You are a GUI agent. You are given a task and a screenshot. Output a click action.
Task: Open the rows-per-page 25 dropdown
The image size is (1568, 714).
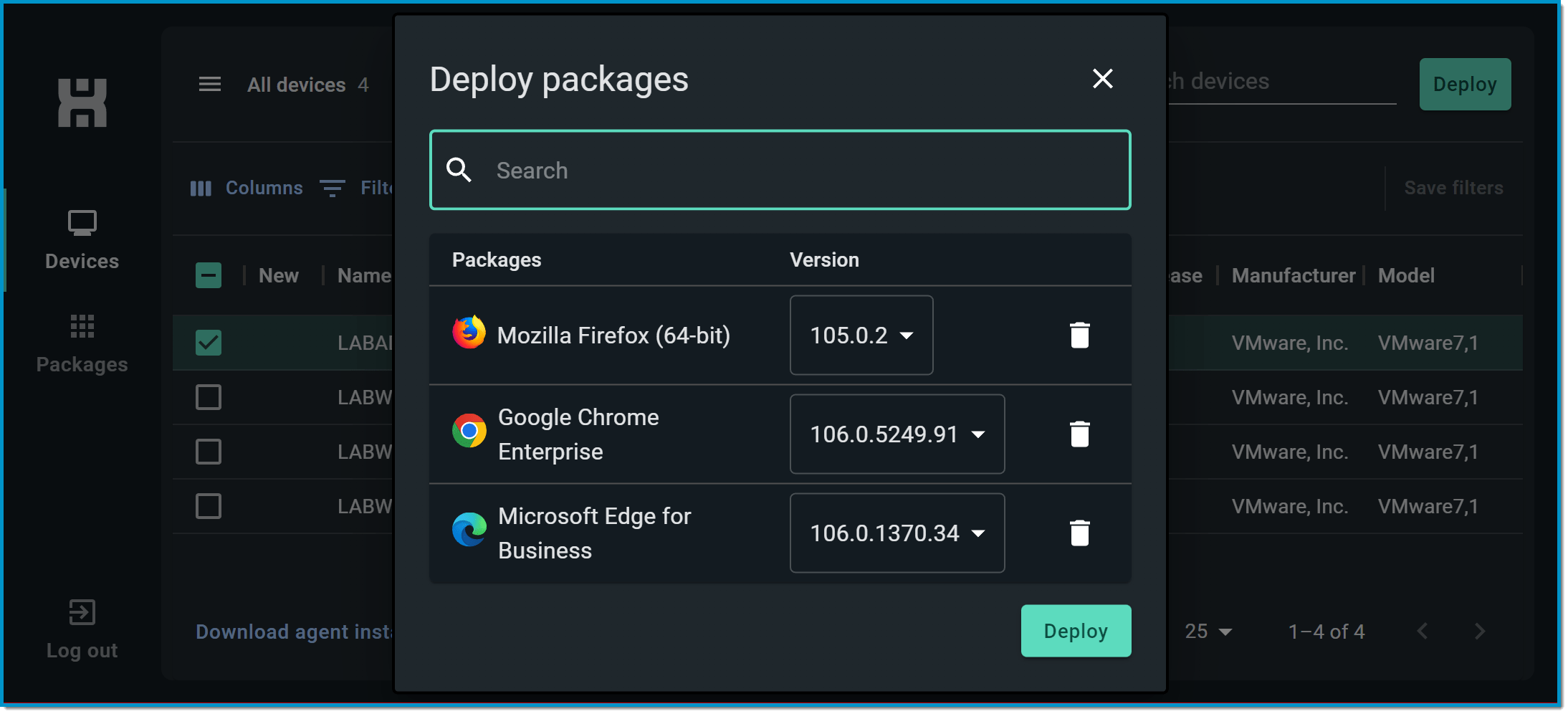coord(1208,631)
